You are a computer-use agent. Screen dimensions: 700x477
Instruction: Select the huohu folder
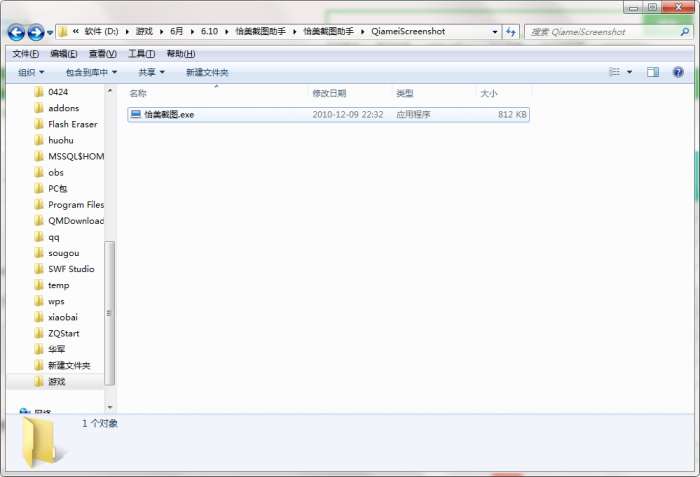(x=61, y=140)
